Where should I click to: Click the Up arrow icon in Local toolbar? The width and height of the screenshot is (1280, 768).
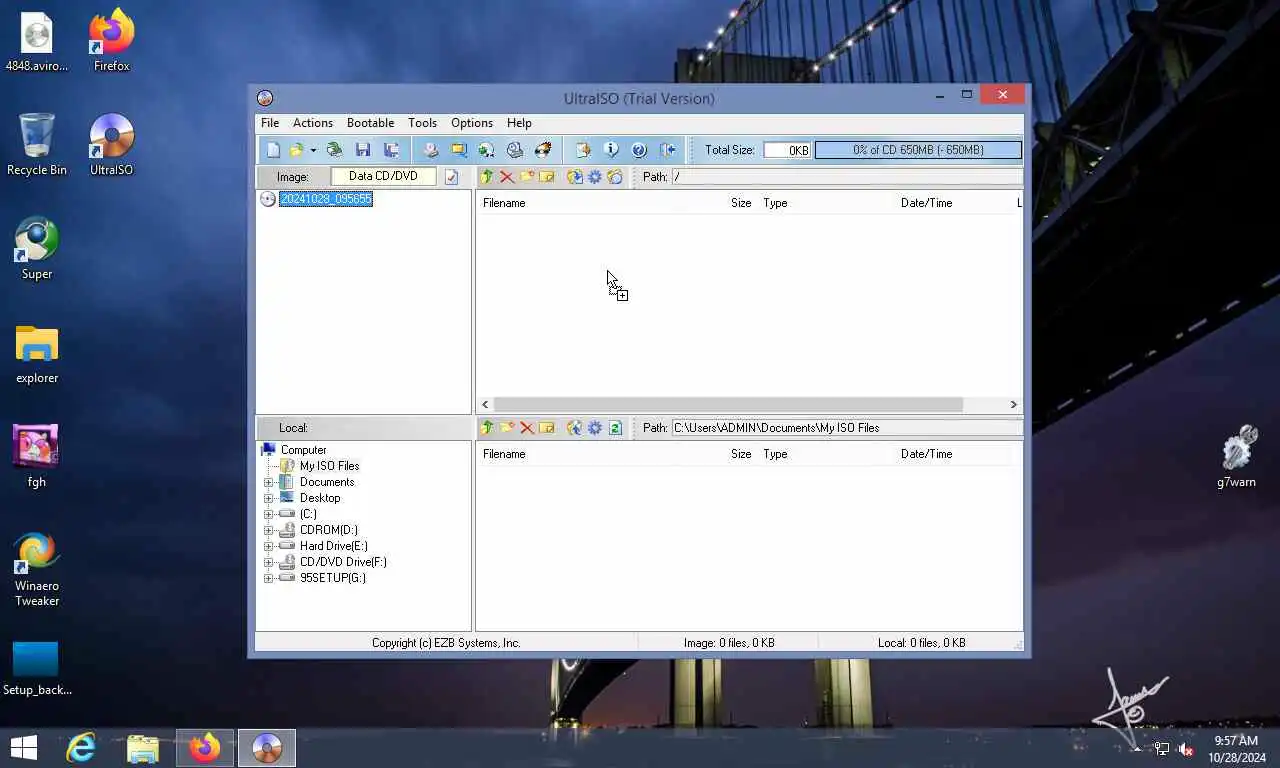tap(487, 428)
